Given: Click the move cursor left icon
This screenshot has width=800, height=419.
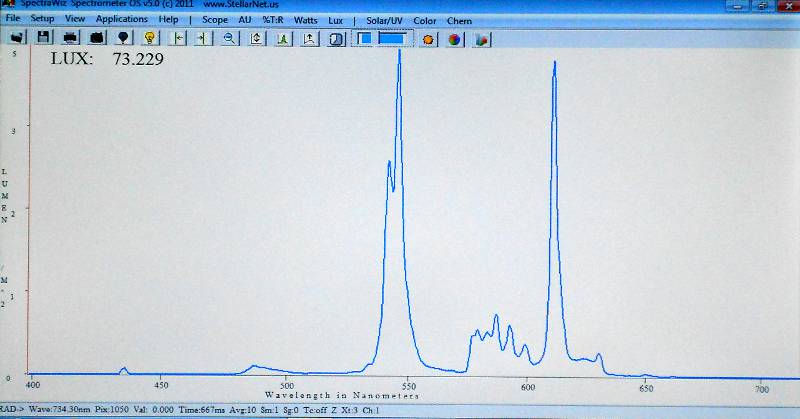Looking at the screenshot, I should click(179, 38).
